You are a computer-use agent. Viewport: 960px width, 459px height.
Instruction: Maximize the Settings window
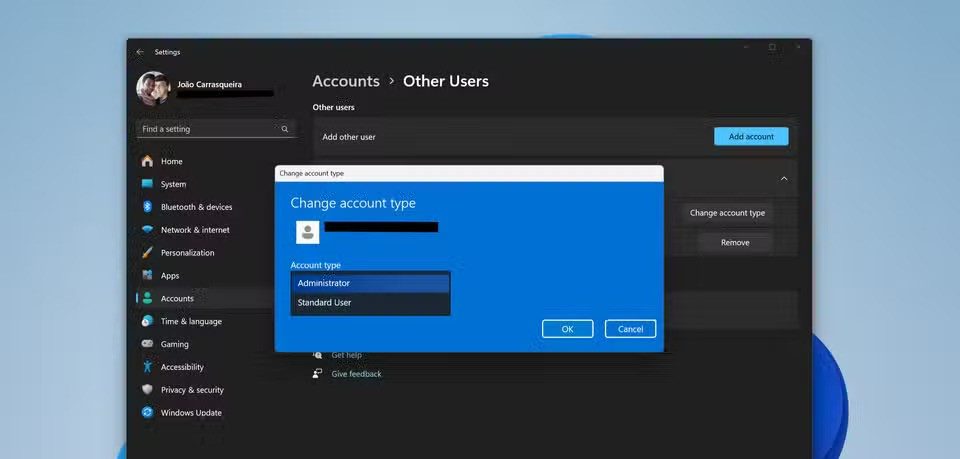[x=772, y=47]
